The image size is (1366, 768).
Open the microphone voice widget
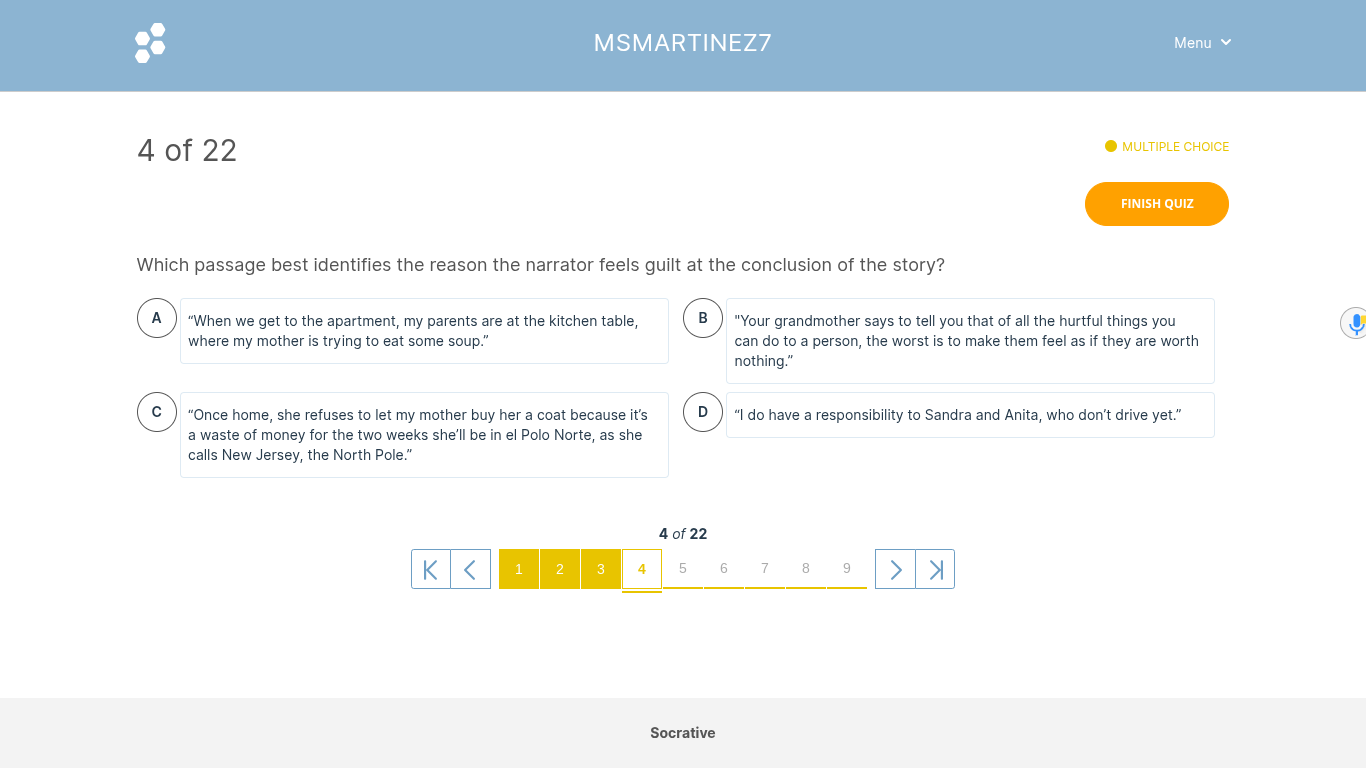coord(1355,323)
